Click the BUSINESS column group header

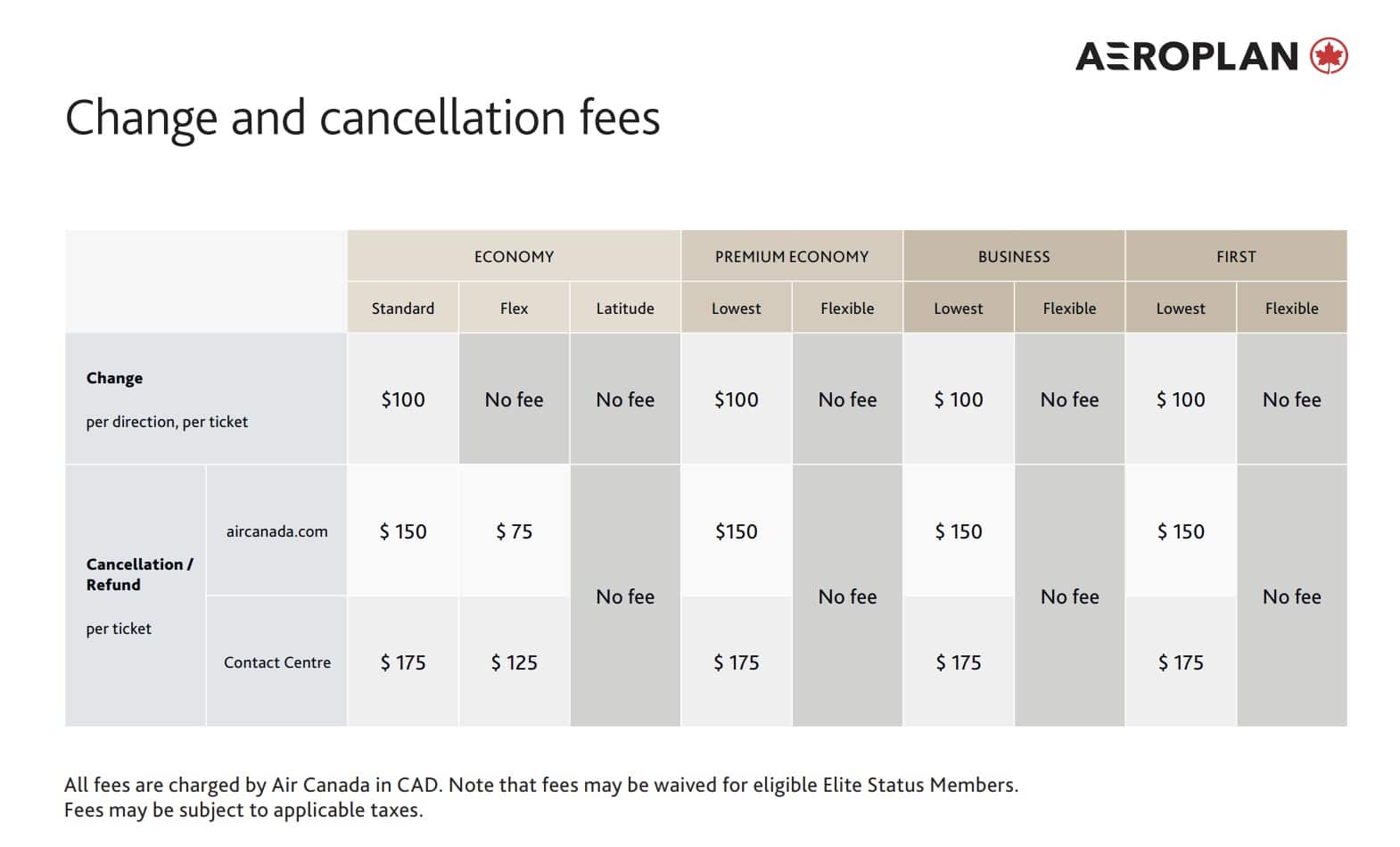[x=1014, y=257]
